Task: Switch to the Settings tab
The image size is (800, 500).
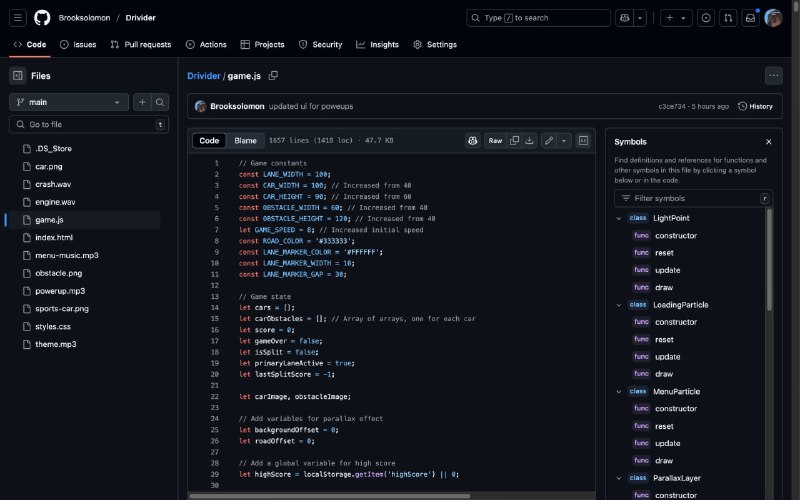Action: [x=435, y=44]
